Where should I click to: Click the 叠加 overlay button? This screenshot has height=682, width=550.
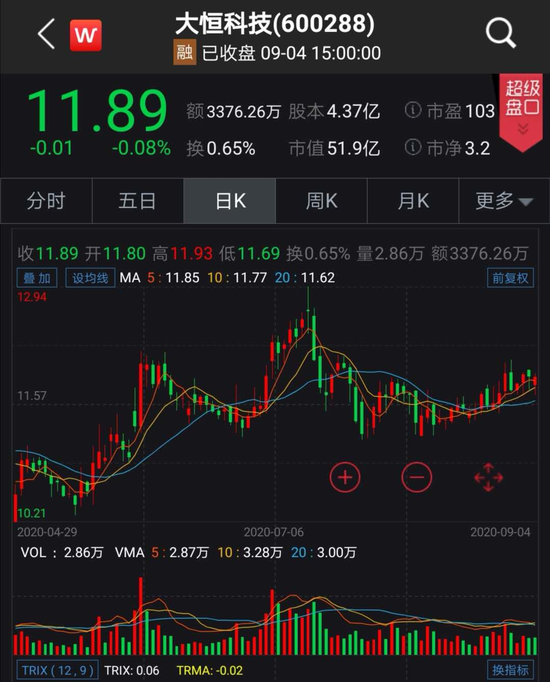pos(37,277)
